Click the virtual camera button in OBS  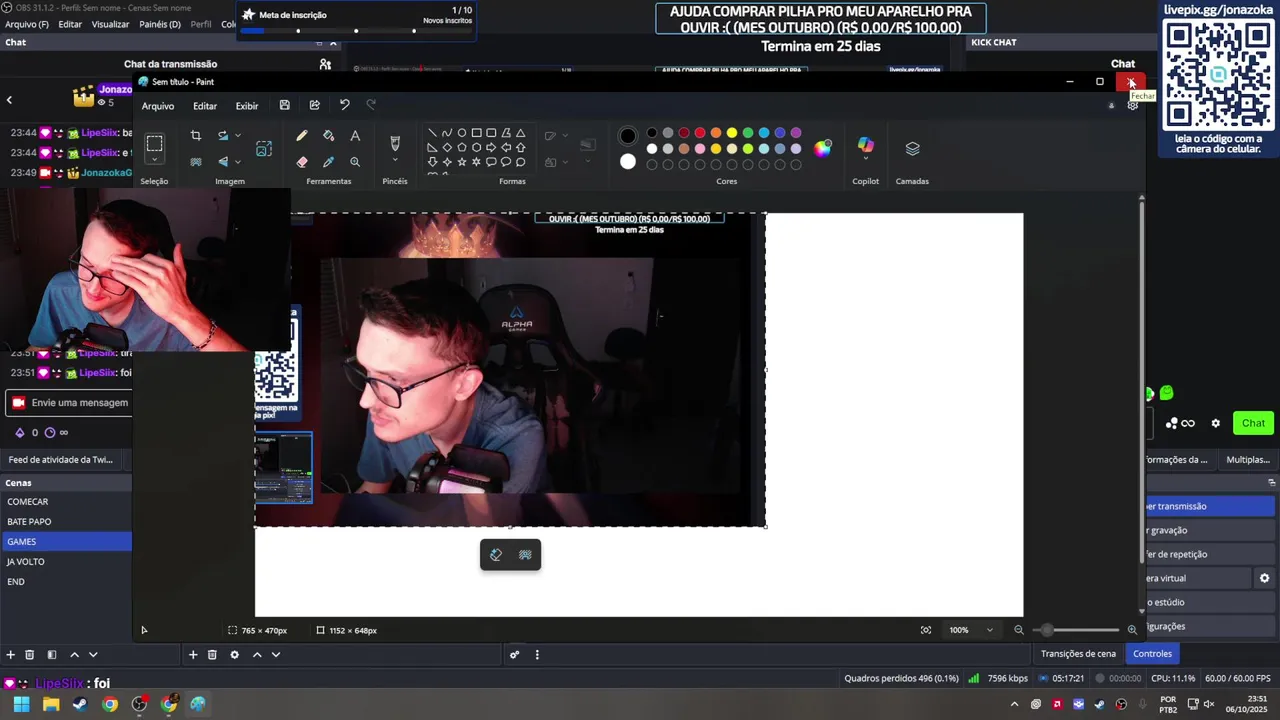pyautogui.click(x=1196, y=578)
